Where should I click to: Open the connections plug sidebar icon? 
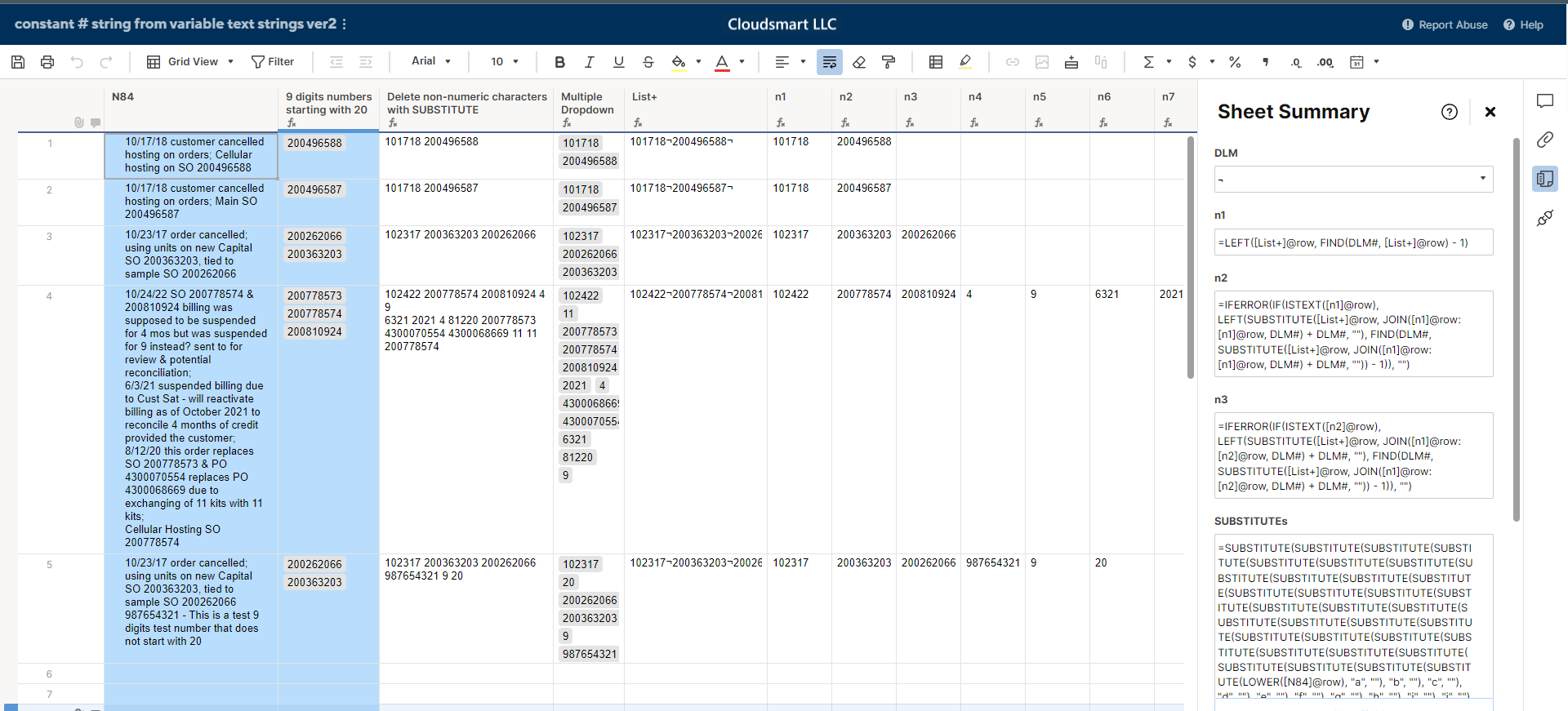point(1544,218)
